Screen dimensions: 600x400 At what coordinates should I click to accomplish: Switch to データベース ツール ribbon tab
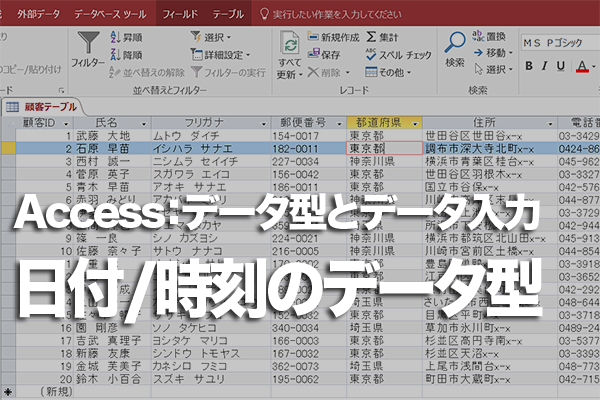click(x=110, y=14)
